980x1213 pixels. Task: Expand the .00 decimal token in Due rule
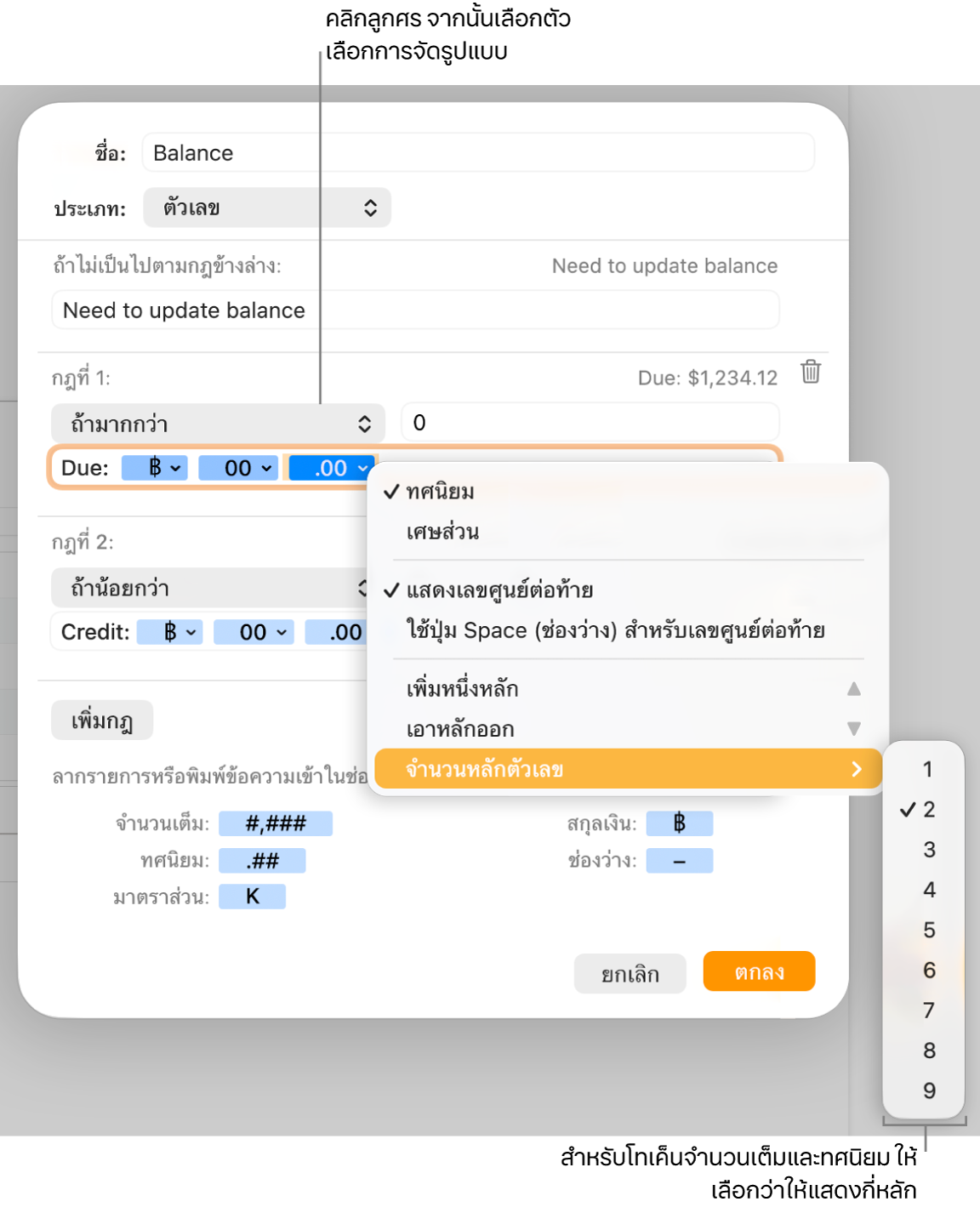(x=331, y=468)
